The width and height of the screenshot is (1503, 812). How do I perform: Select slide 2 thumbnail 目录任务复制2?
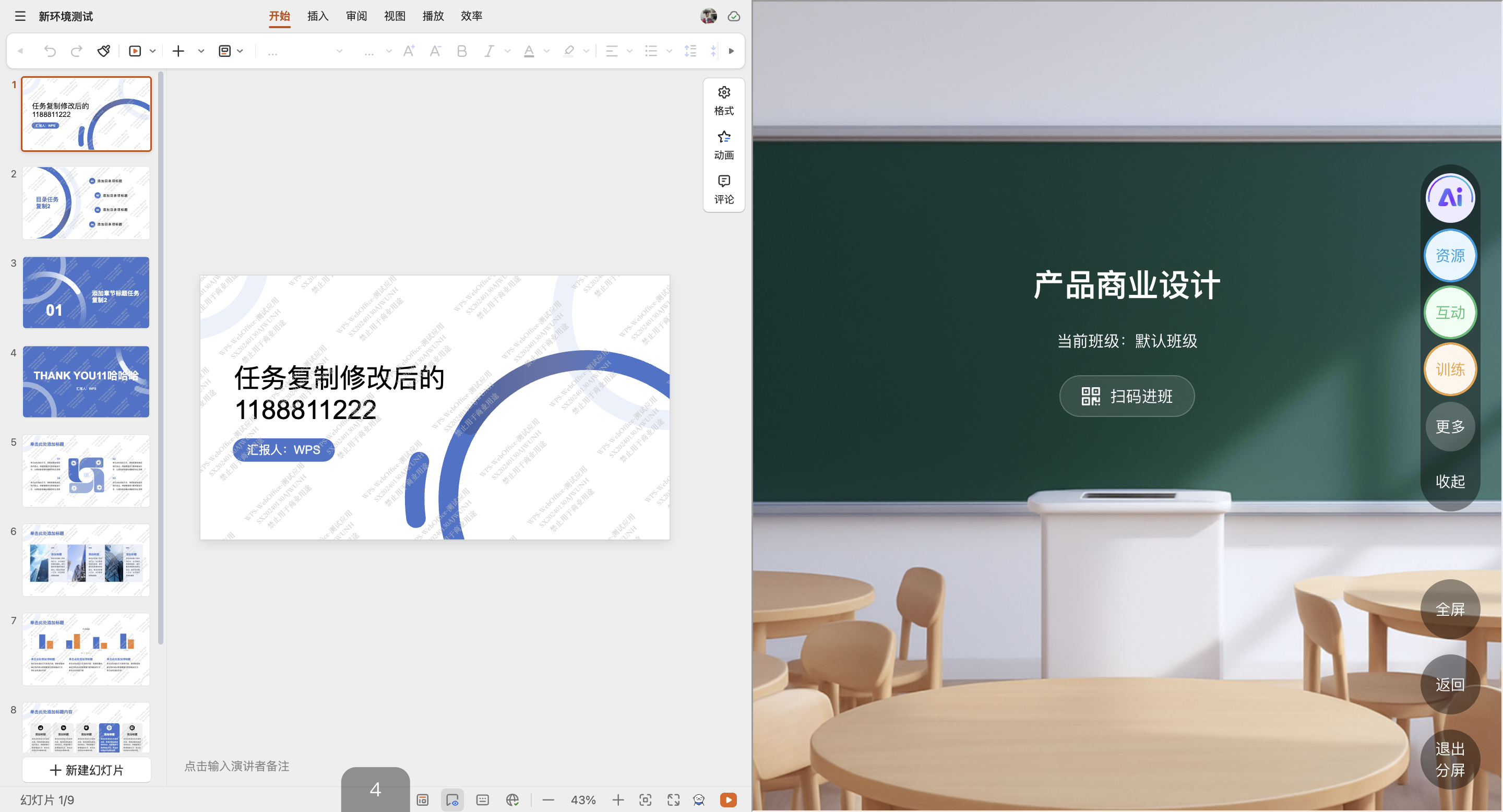tap(86, 203)
